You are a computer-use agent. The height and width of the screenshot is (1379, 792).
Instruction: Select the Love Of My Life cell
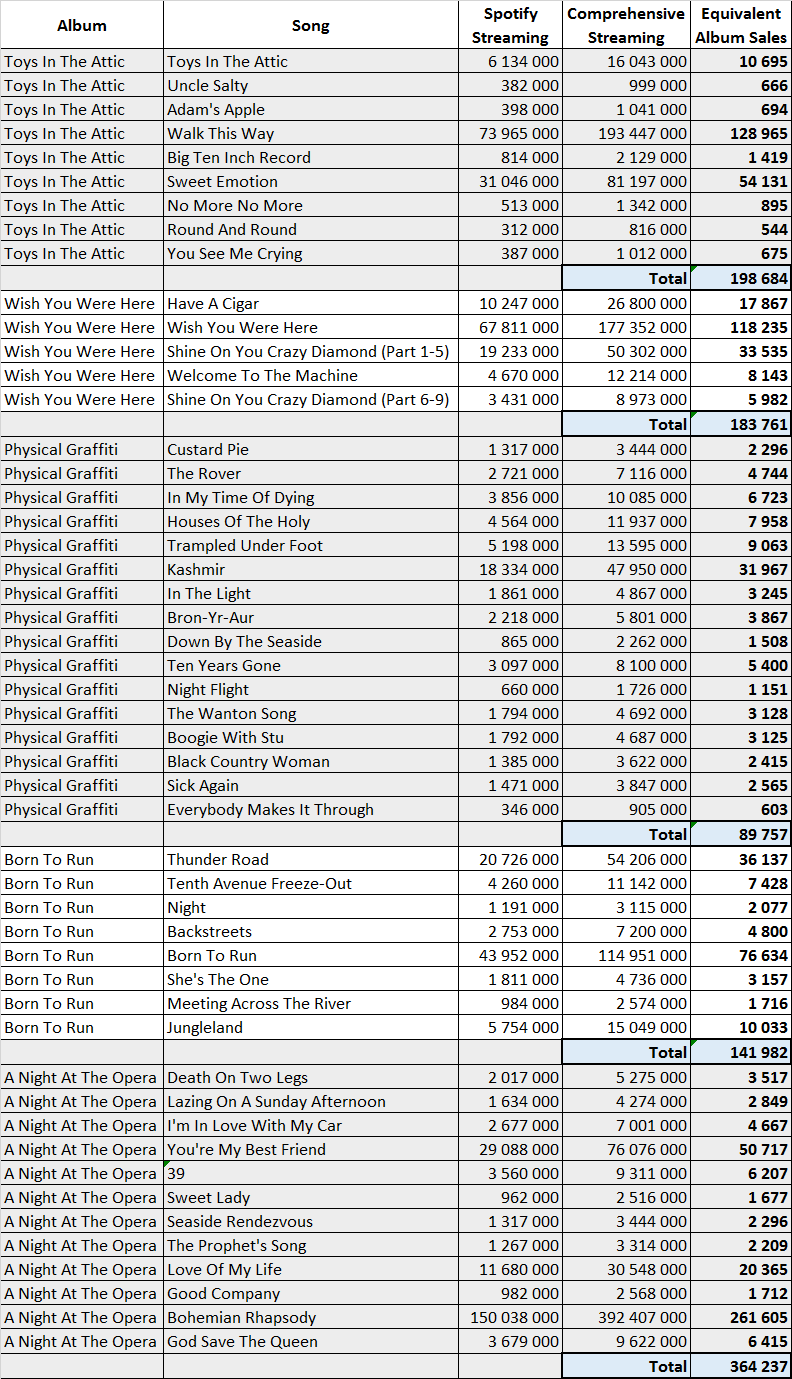tap(310, 1269)
